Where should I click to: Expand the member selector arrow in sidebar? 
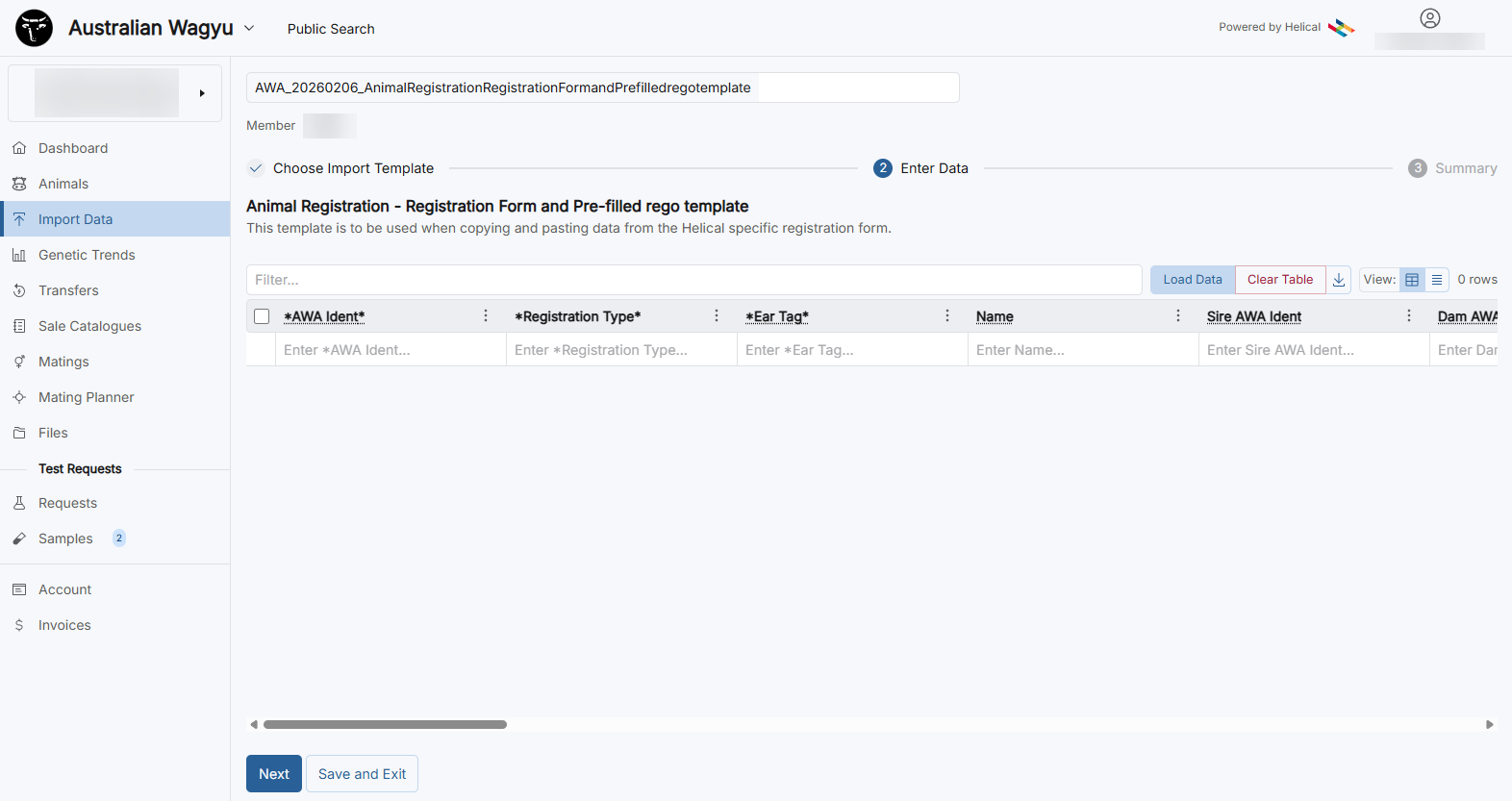point(202,93)
